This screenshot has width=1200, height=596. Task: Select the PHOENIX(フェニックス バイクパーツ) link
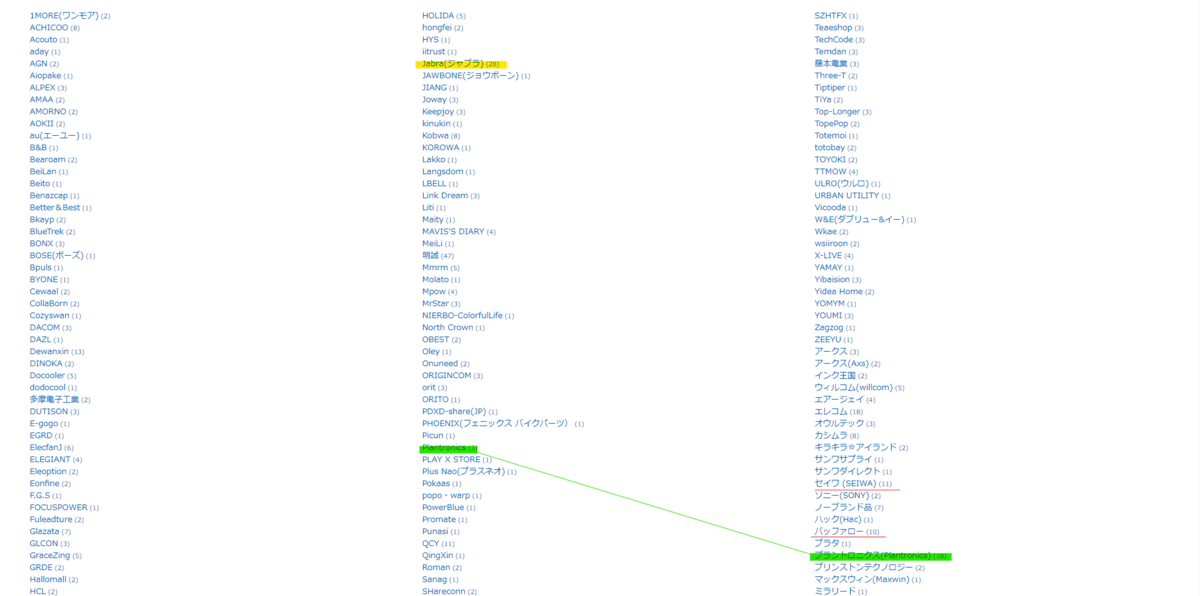click(495, 424)
